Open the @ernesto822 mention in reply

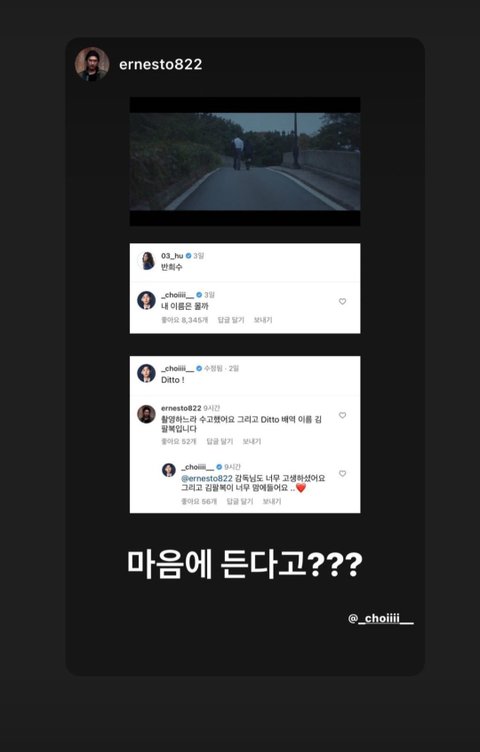coord(207,478)
